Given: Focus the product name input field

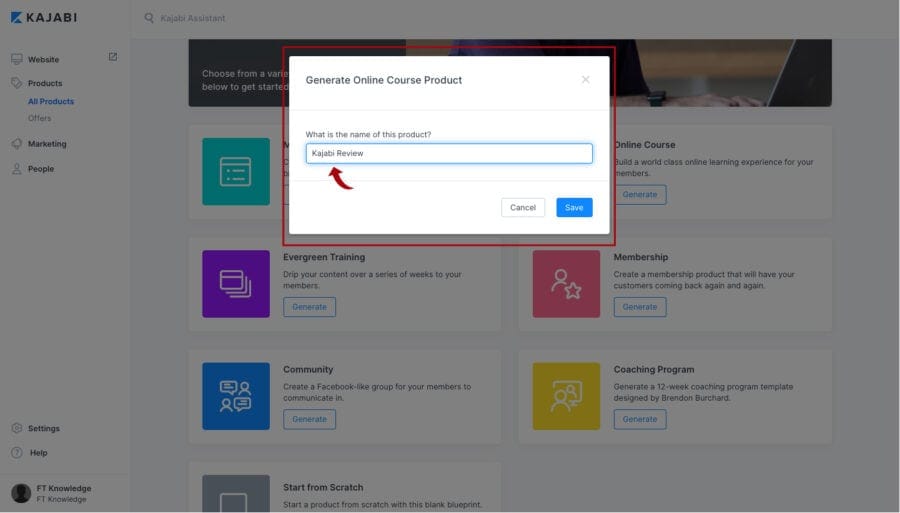Looking at the screenshot, I should (449, 153).
